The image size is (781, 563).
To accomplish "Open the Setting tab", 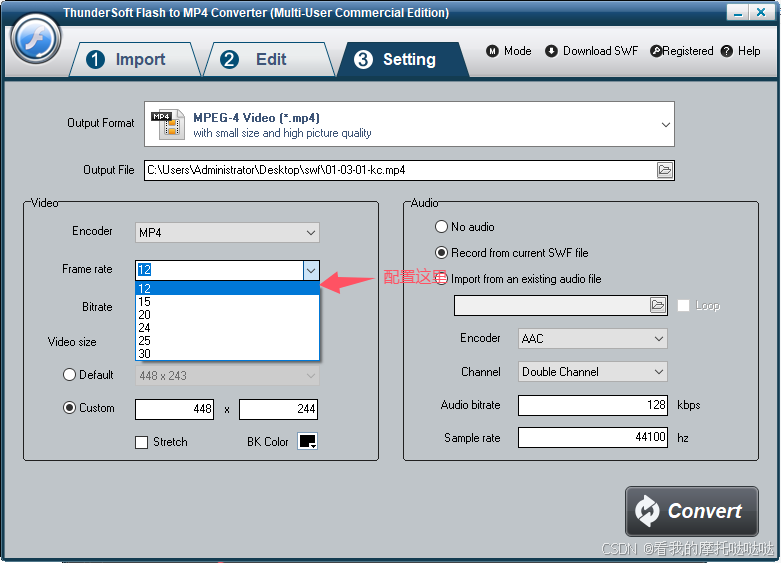I will (x=402, y=59).
